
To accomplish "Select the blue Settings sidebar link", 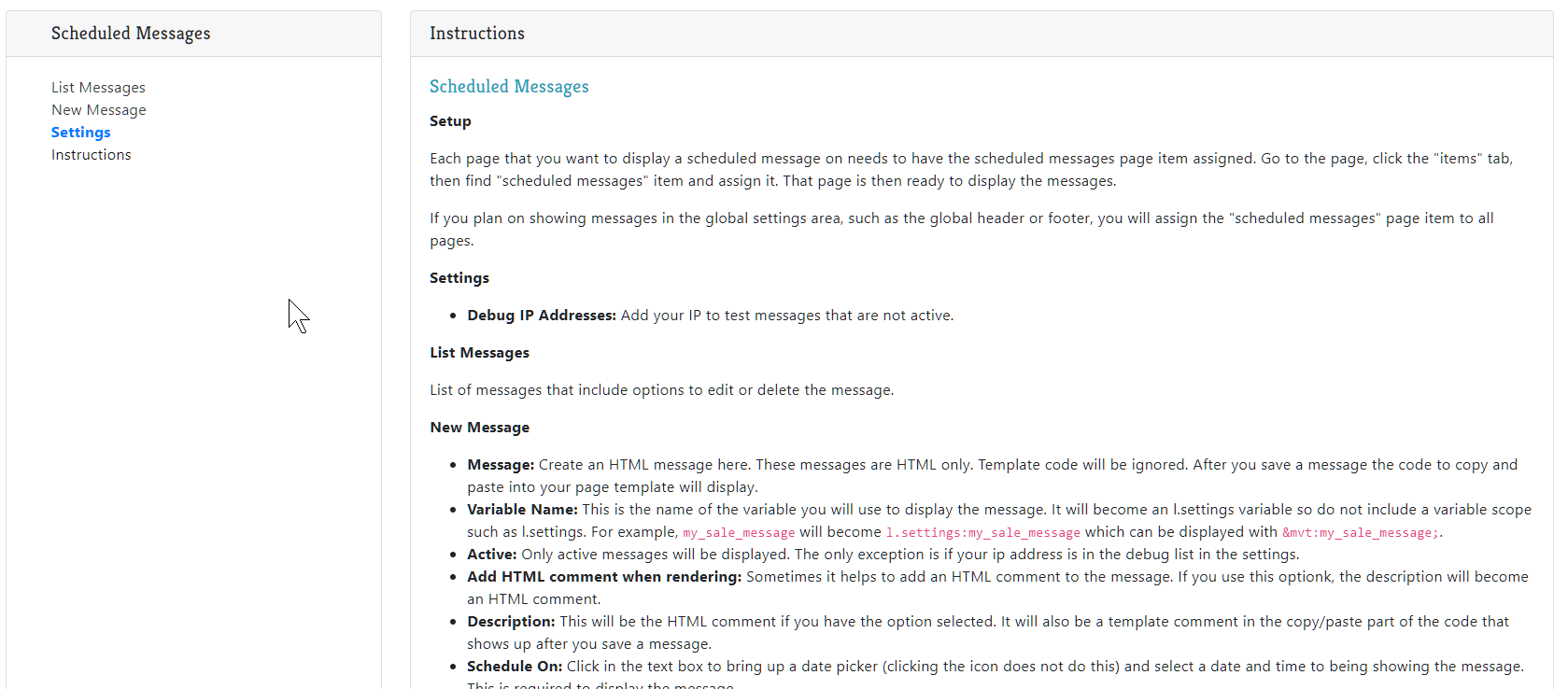I will 80,133.
